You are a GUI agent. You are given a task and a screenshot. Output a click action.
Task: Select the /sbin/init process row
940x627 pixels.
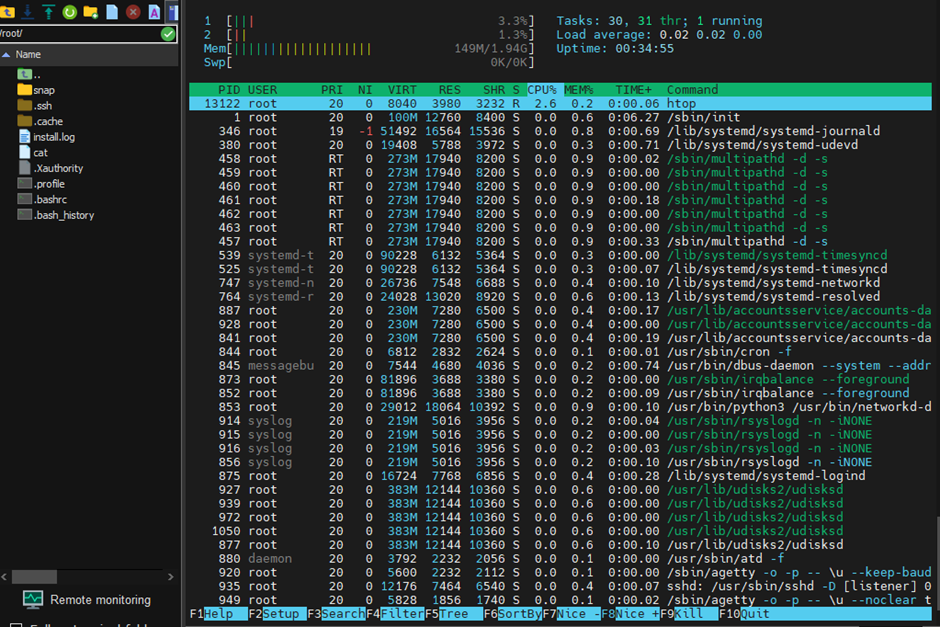560,117
